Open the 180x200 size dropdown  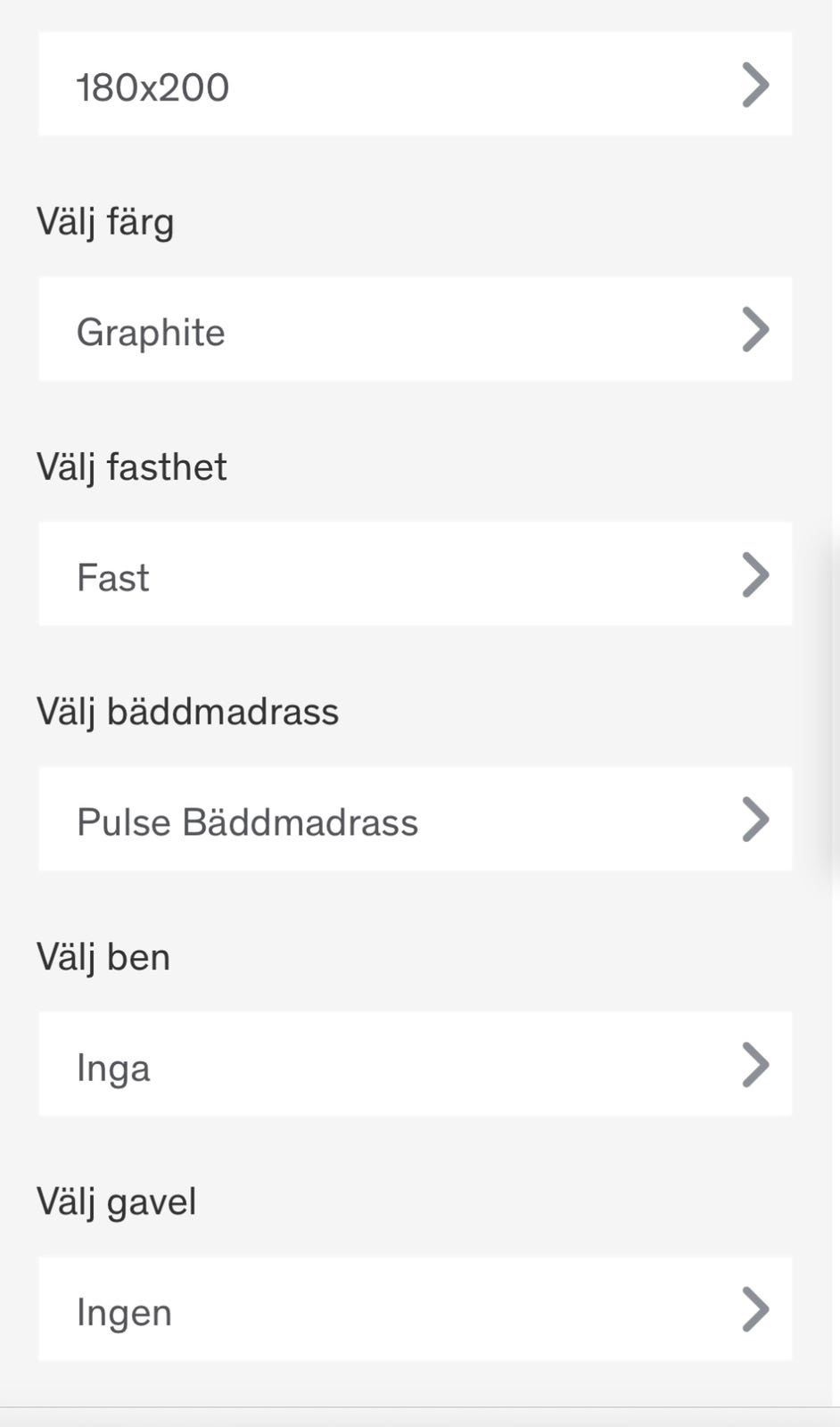415,85
